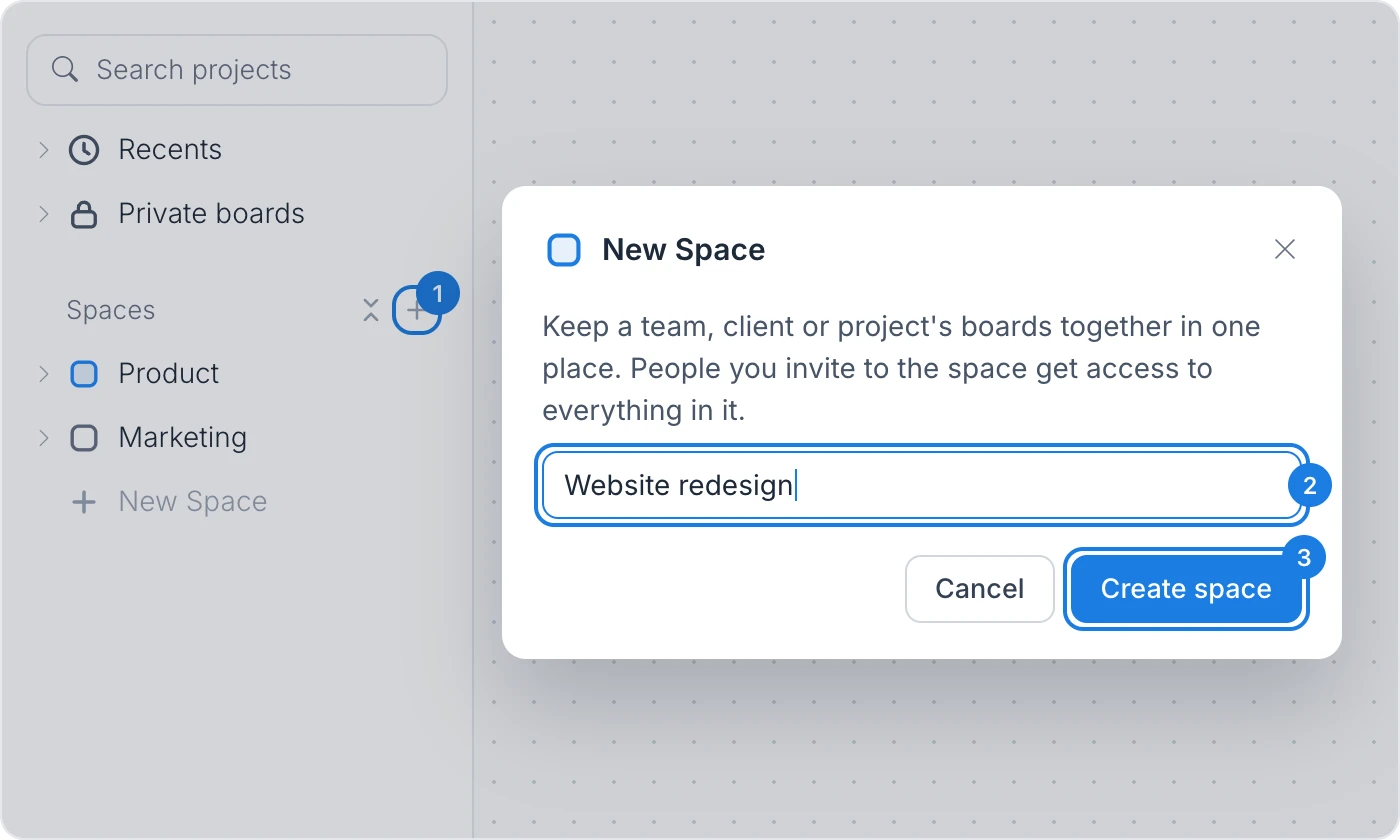Click the Recents clock icon

[x=84, y=150]
